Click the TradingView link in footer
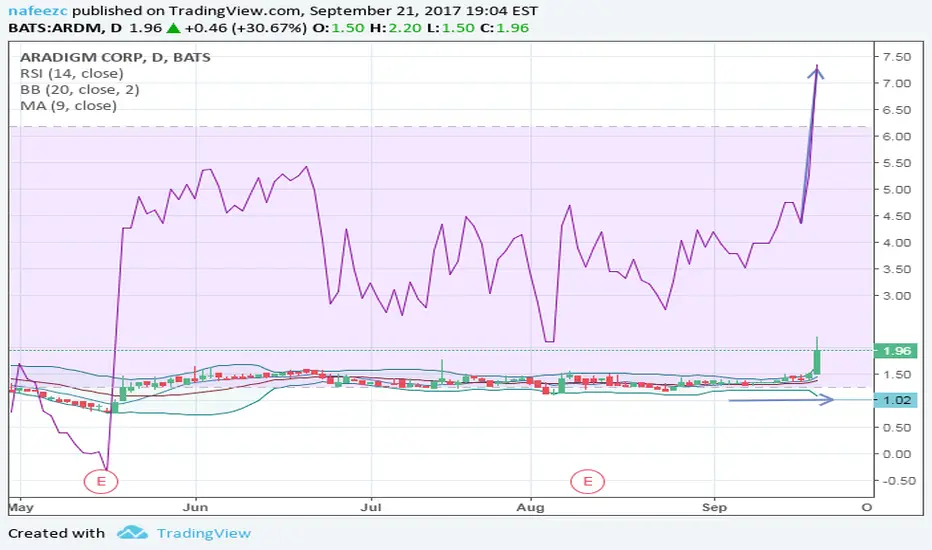The image size is (932, 550). [x=204, y=533]
